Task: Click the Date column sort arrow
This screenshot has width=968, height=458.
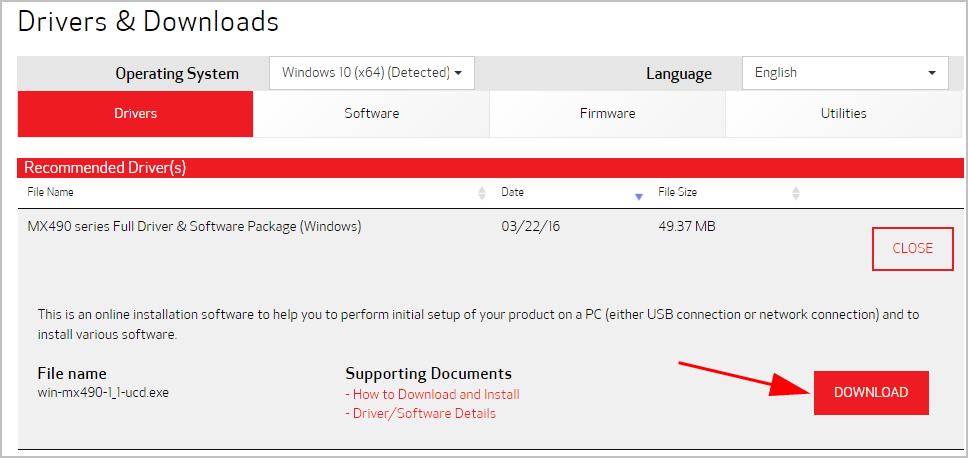Action: point(639,196)
